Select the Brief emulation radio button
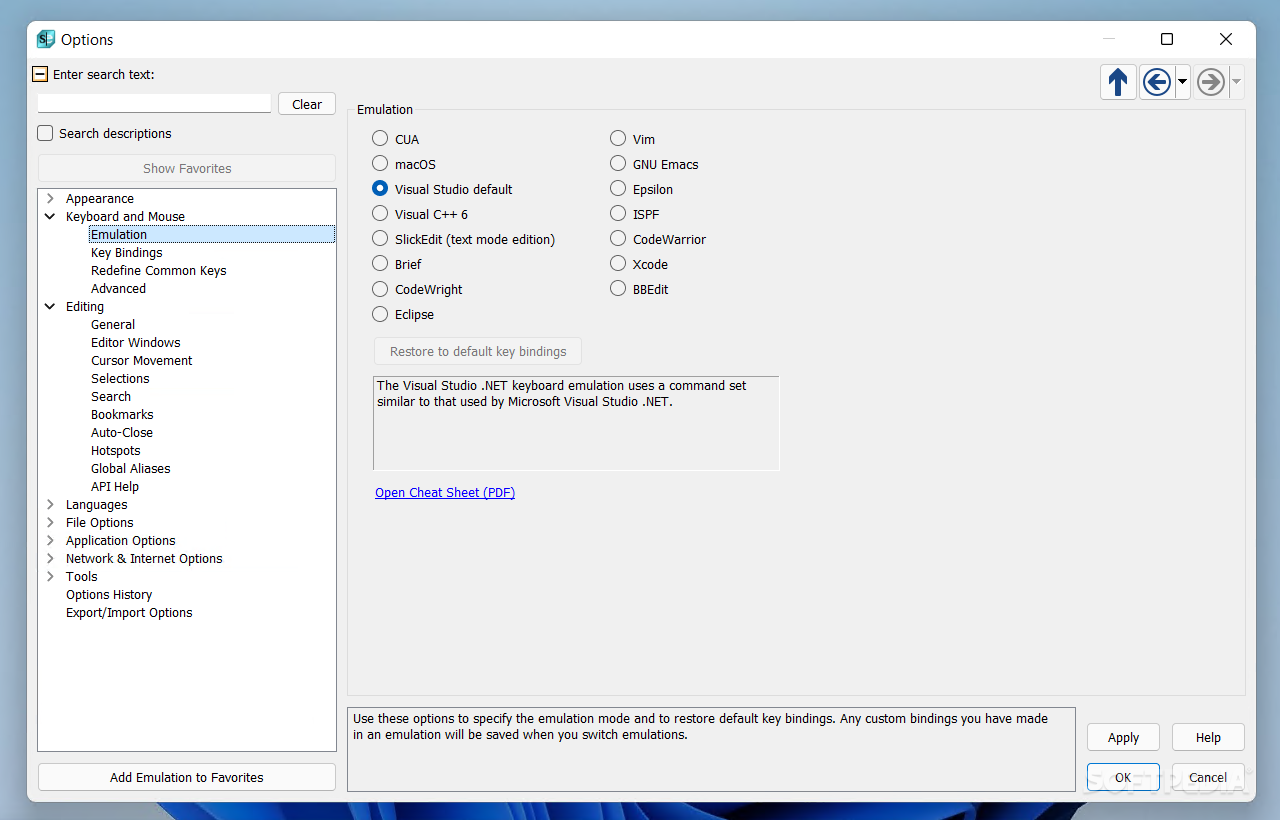The image size is (1280, 820). [380, 264]
